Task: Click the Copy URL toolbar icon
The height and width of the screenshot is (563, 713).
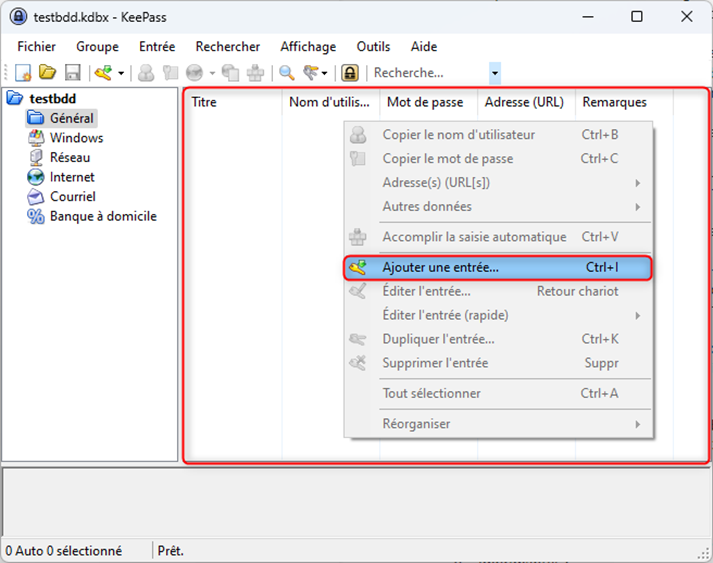Action: [x=231, y=73]
